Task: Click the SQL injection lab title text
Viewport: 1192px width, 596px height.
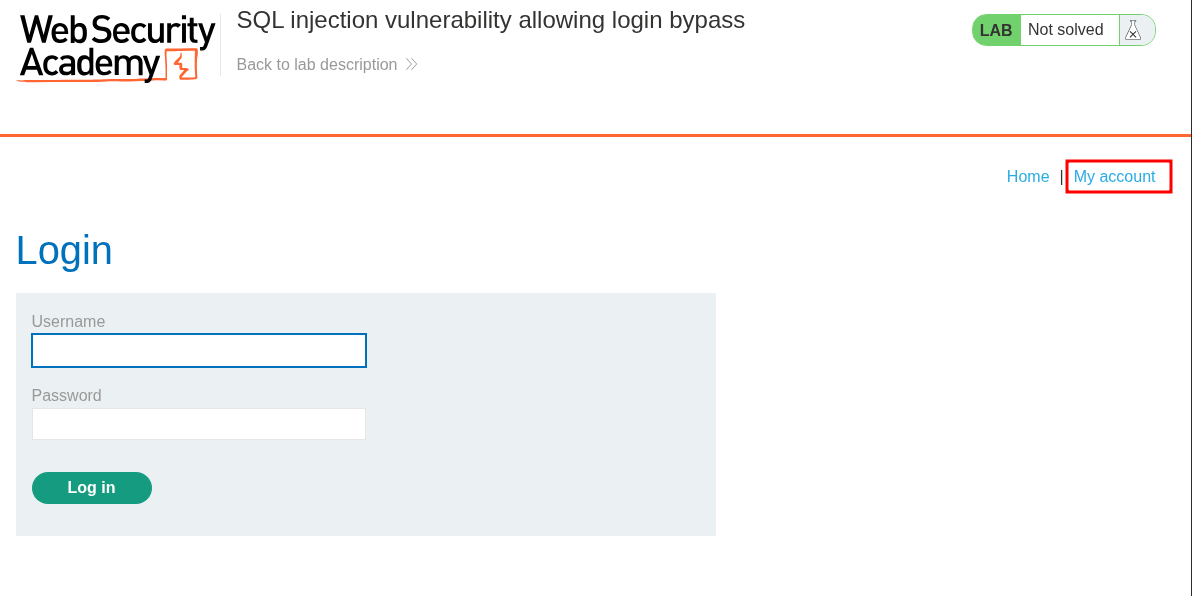Action: click(490, 20)
